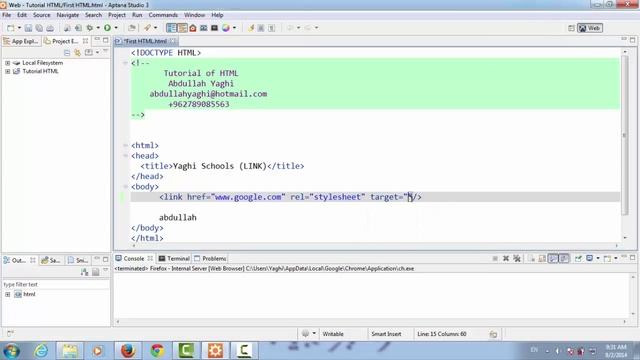Click the Themes color wheel icon
This screenshot has height=360, width=640.
[x=226, y=28]
